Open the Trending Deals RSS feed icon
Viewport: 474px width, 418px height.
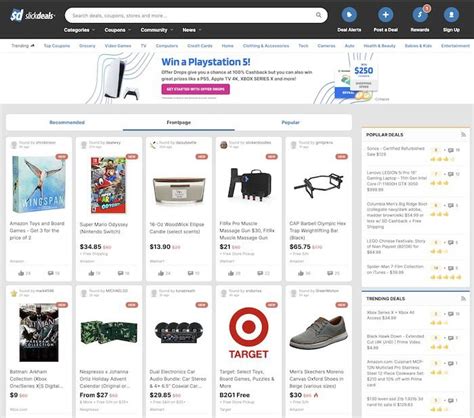463,299
